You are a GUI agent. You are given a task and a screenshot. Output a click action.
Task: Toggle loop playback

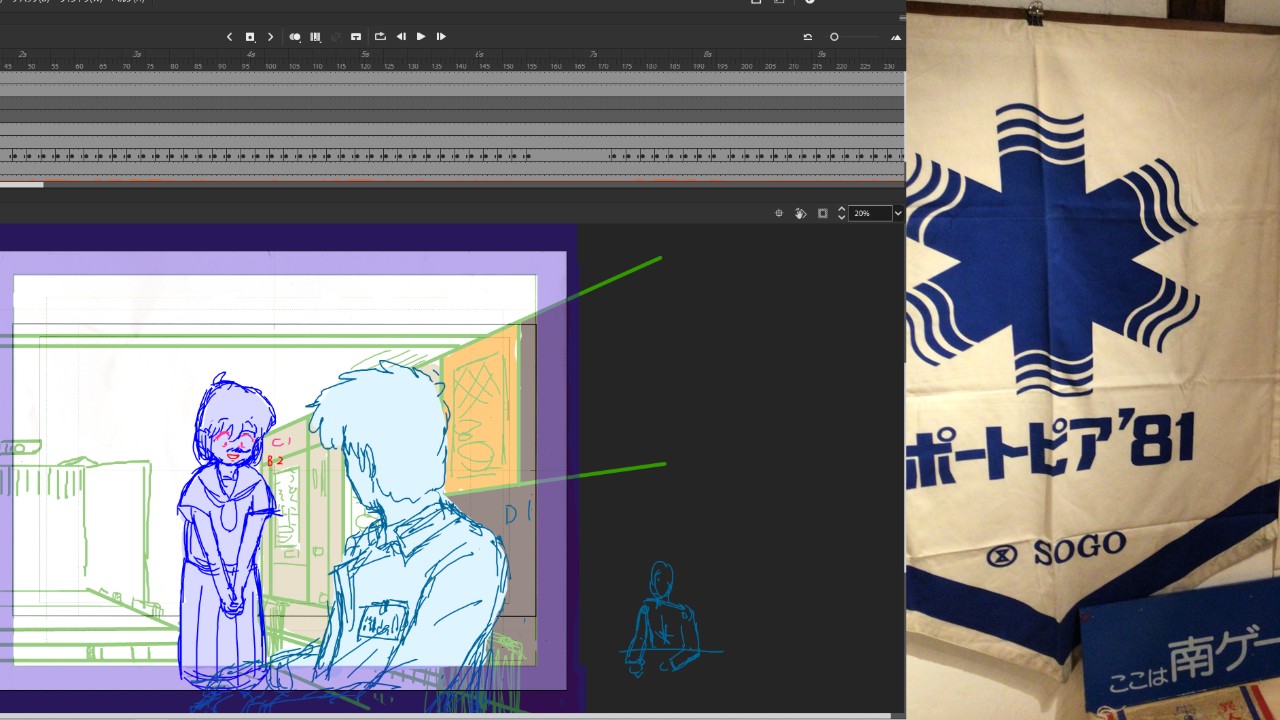(380, 37)
